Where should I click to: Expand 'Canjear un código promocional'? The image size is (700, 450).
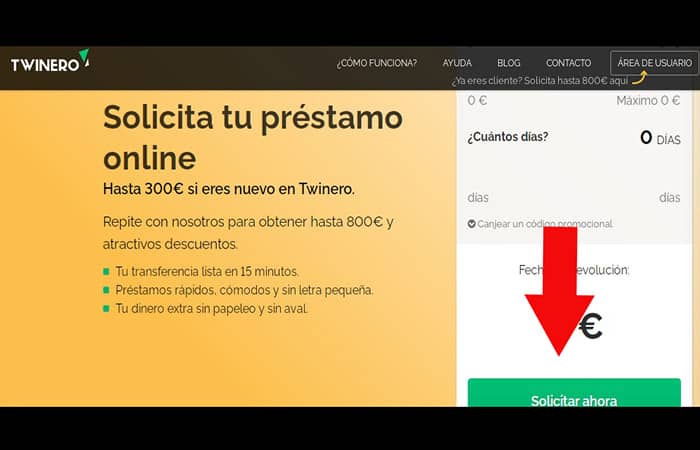tap(540, 224)
